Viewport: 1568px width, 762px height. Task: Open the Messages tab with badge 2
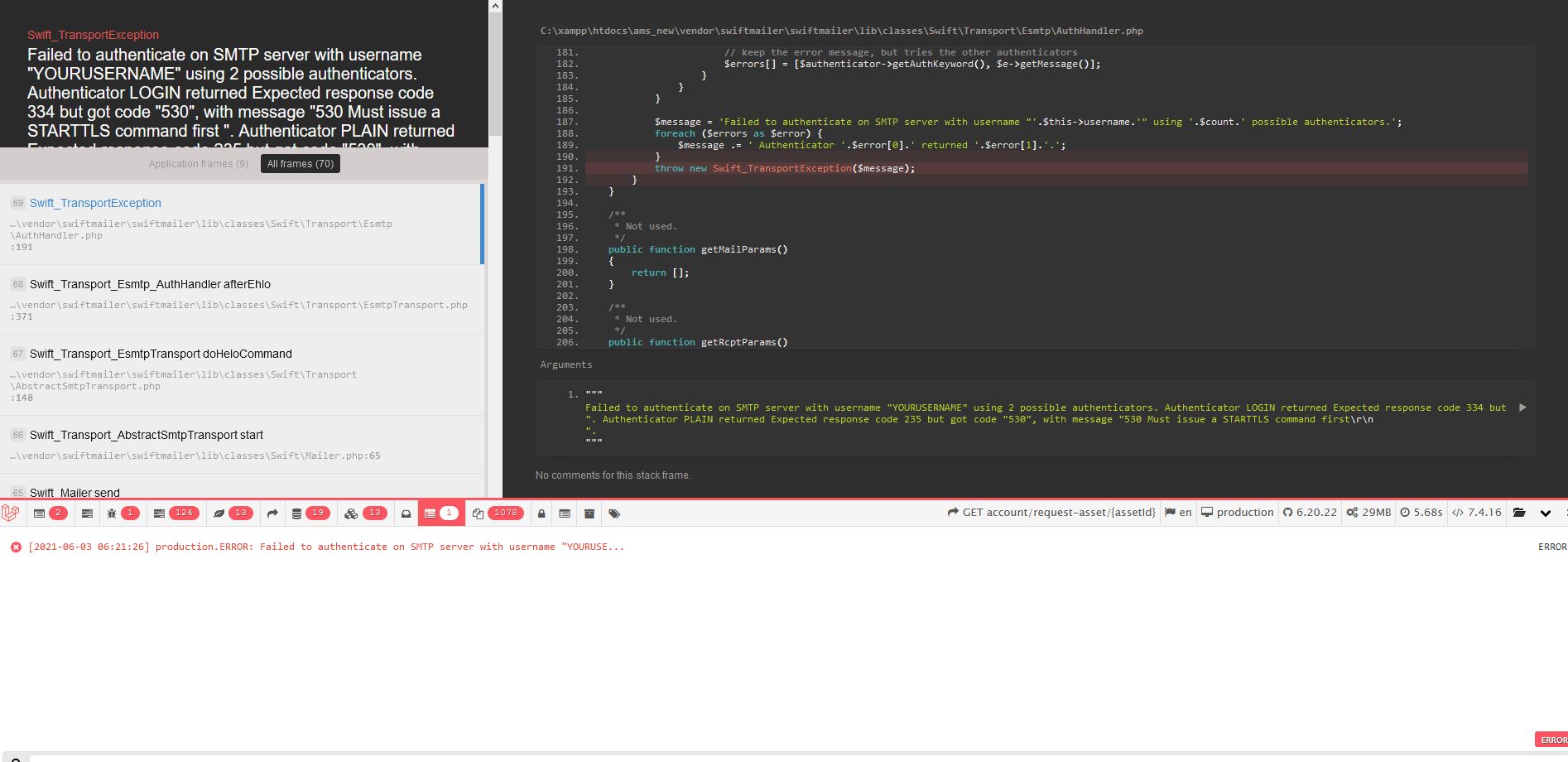(x=47, y=514)
